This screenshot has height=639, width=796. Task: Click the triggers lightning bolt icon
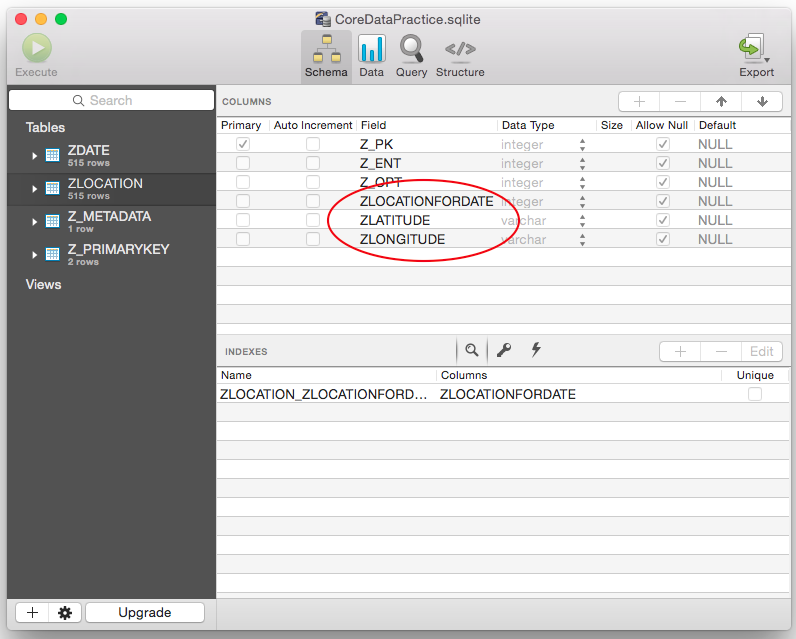(x=536, y=350)
